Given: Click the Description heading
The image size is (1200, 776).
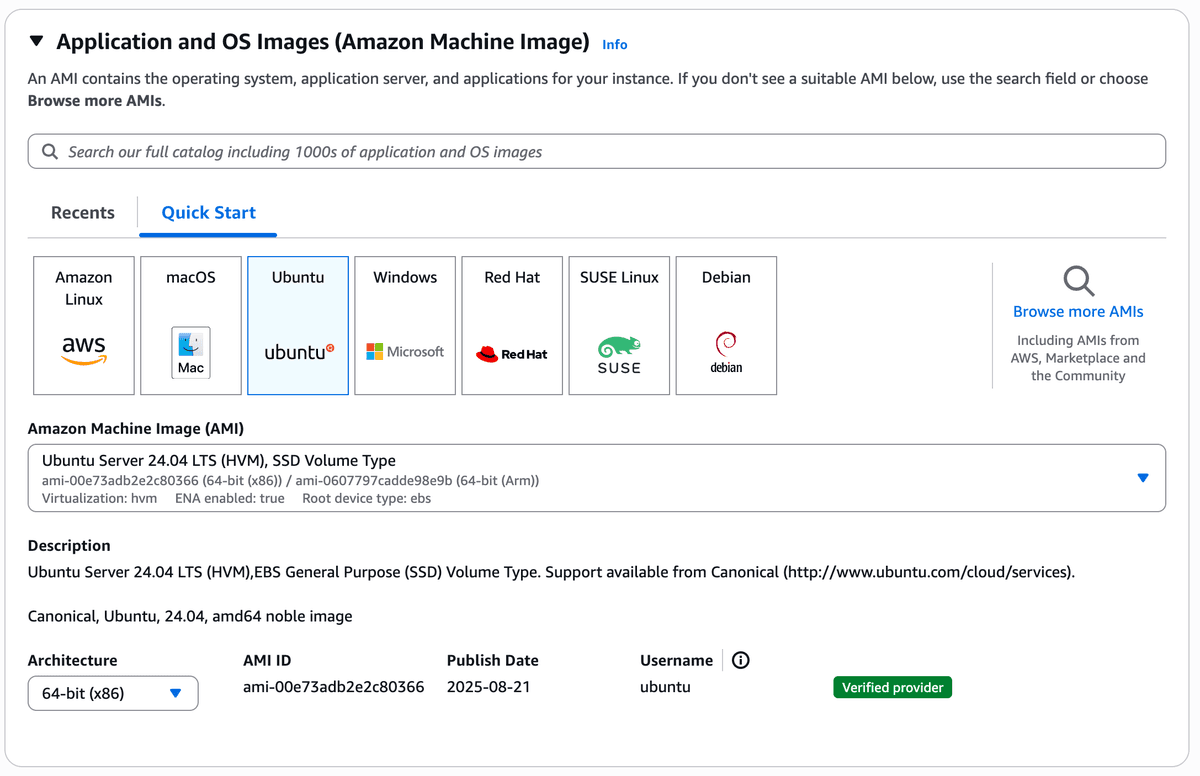Looking at the screenshot, I should (x=69, y=545).
